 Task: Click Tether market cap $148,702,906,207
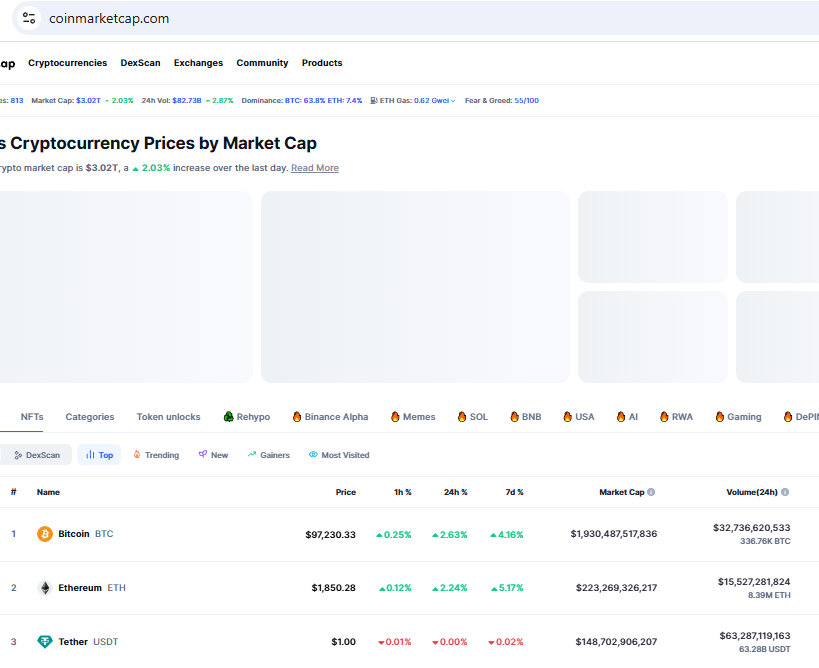(x=616, y=641)
